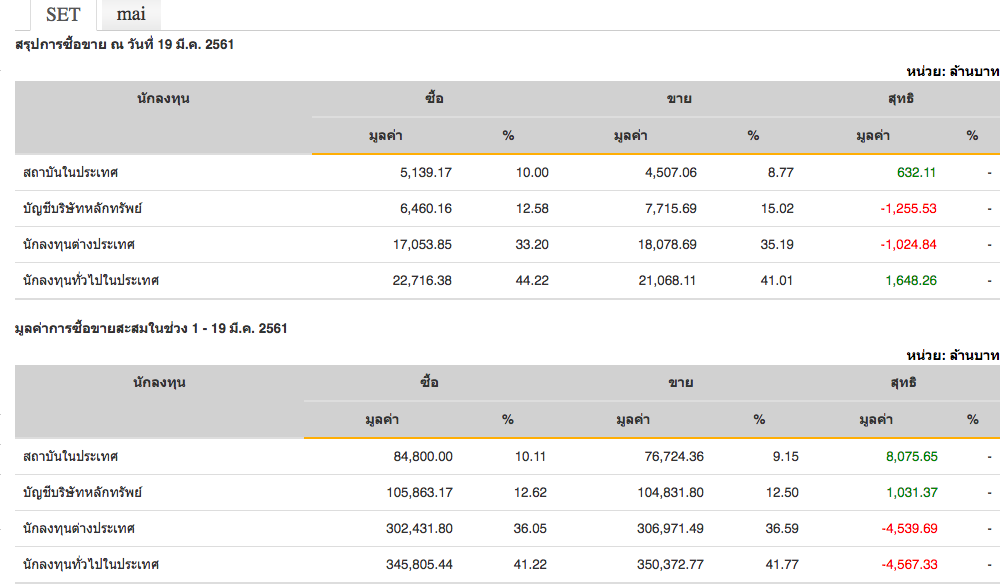This screenshot has width=1006, height=588.
Task: Click cumulative sell value 350,372.77
Action: point(669,564)
